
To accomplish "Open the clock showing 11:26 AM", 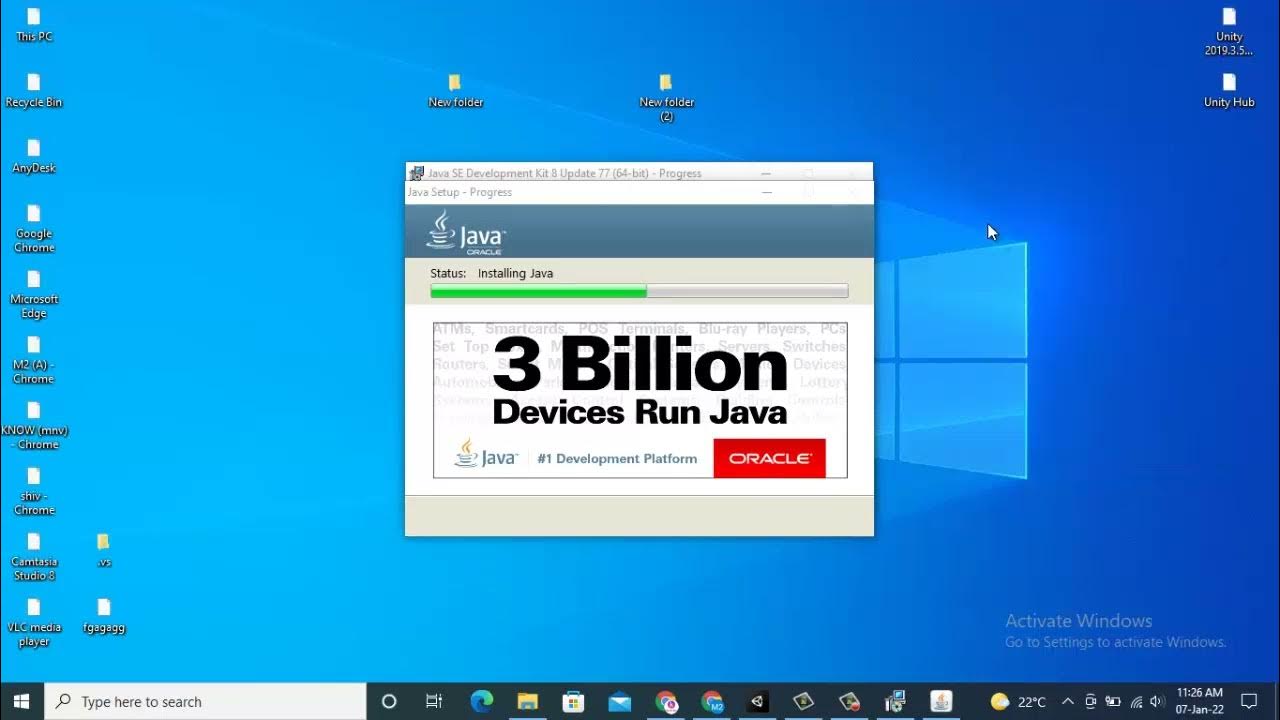I will [x=1199, y=701].
